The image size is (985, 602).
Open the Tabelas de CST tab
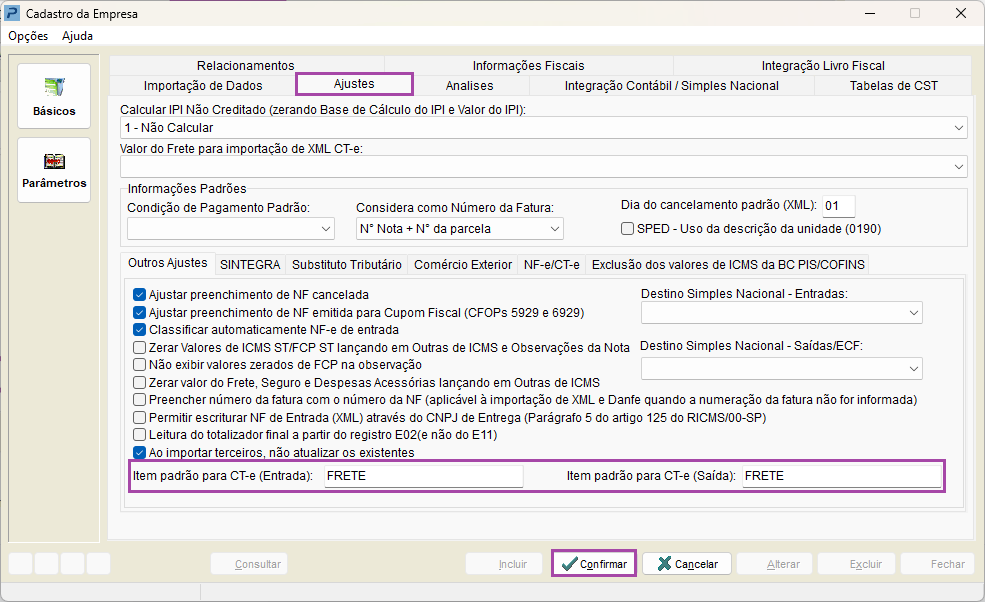coord(893,86)
